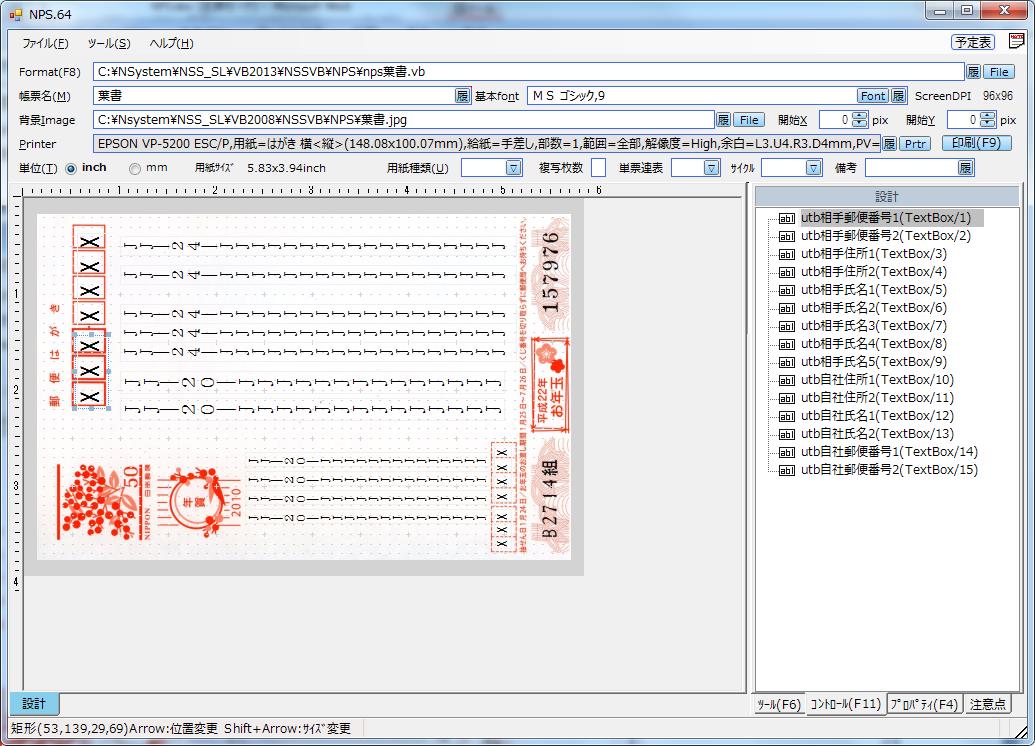Open history button next to Format path
This screenshot has height=746, width=1035.
click(x=973, y=72)
